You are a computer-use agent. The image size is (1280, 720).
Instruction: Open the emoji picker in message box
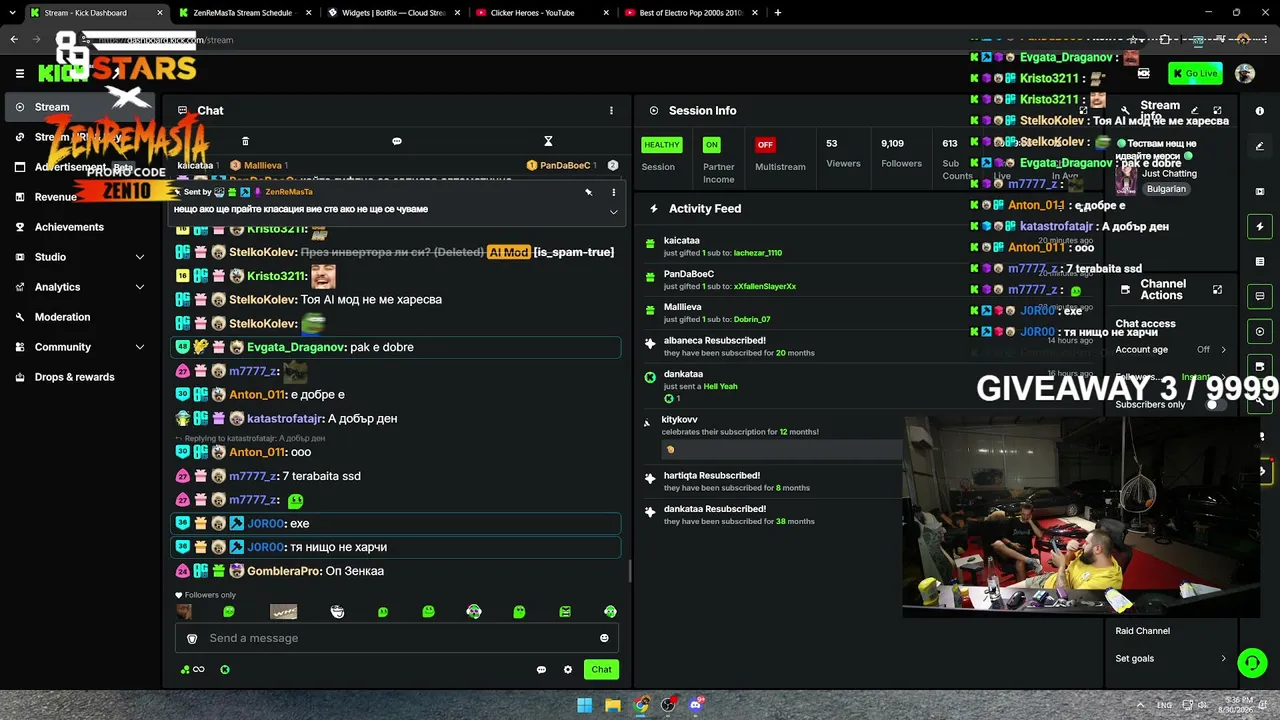pyautogui.click(x=604, y=638)
